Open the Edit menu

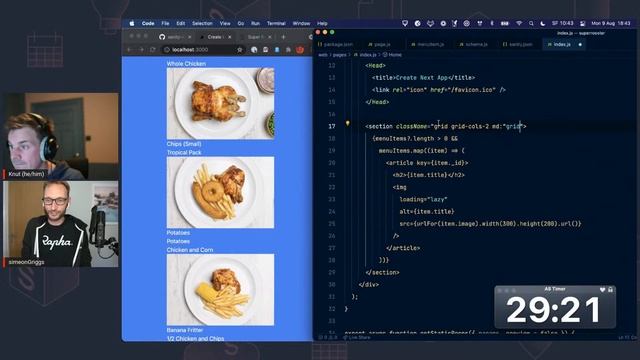tap(180, 24)
